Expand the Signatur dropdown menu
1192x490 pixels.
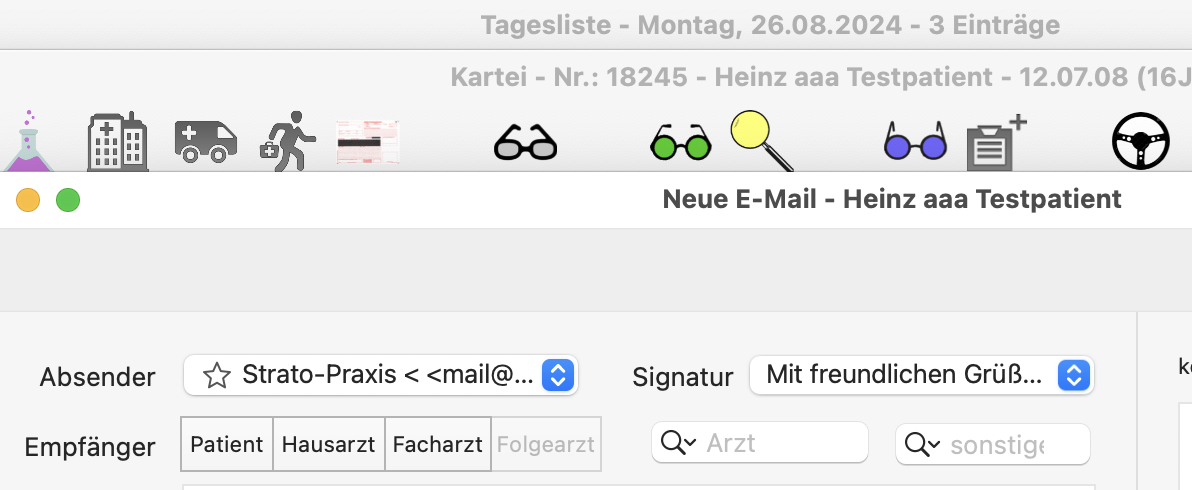tap(921, 375)
